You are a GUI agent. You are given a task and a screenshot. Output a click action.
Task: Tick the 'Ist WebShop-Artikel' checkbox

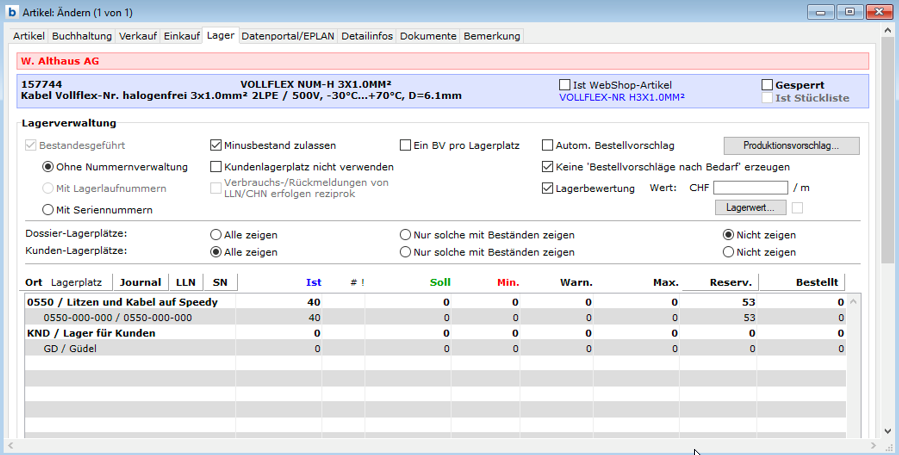[565, 85]
